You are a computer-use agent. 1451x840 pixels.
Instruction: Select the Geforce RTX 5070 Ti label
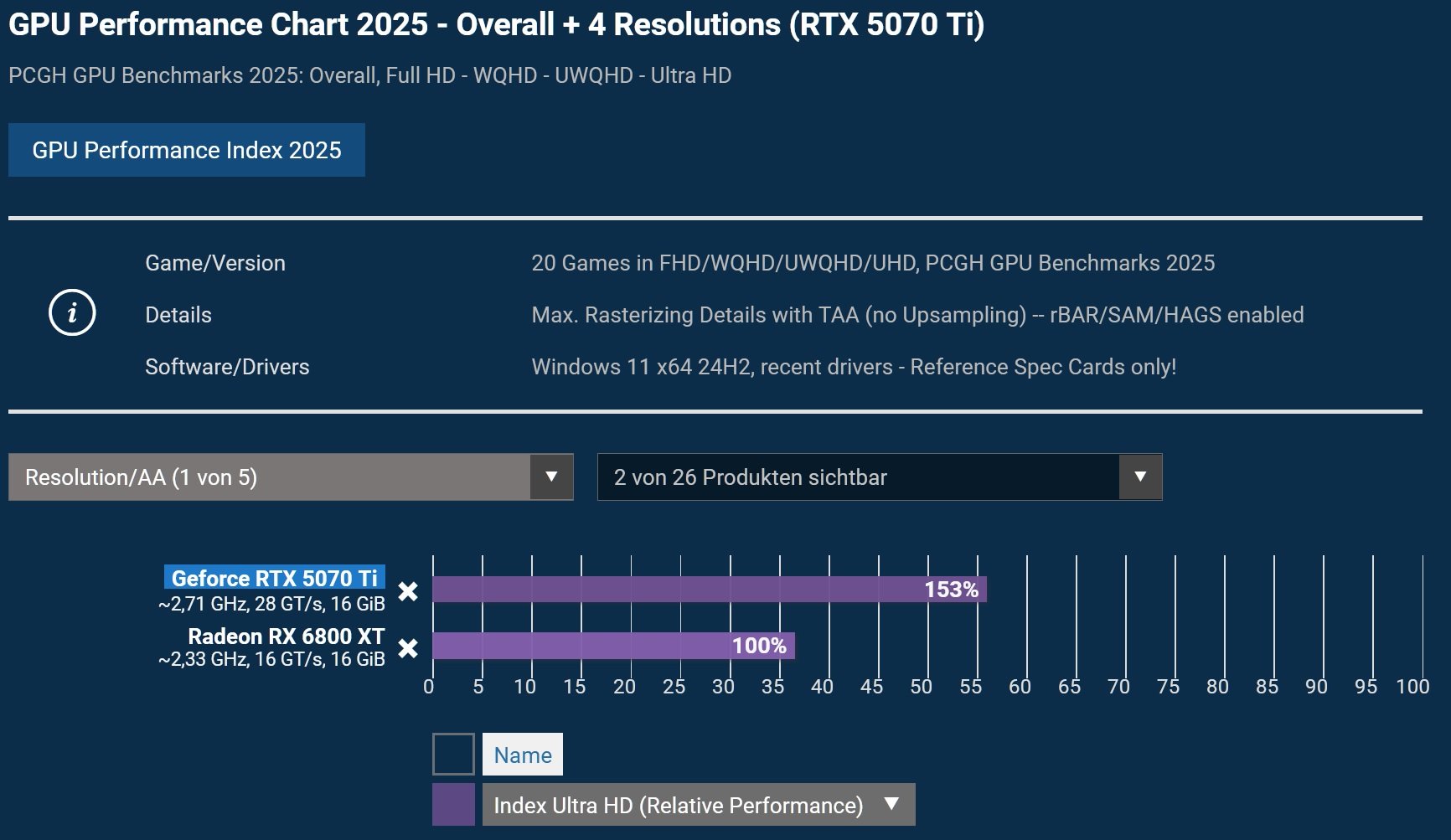(x=275, y=578)
